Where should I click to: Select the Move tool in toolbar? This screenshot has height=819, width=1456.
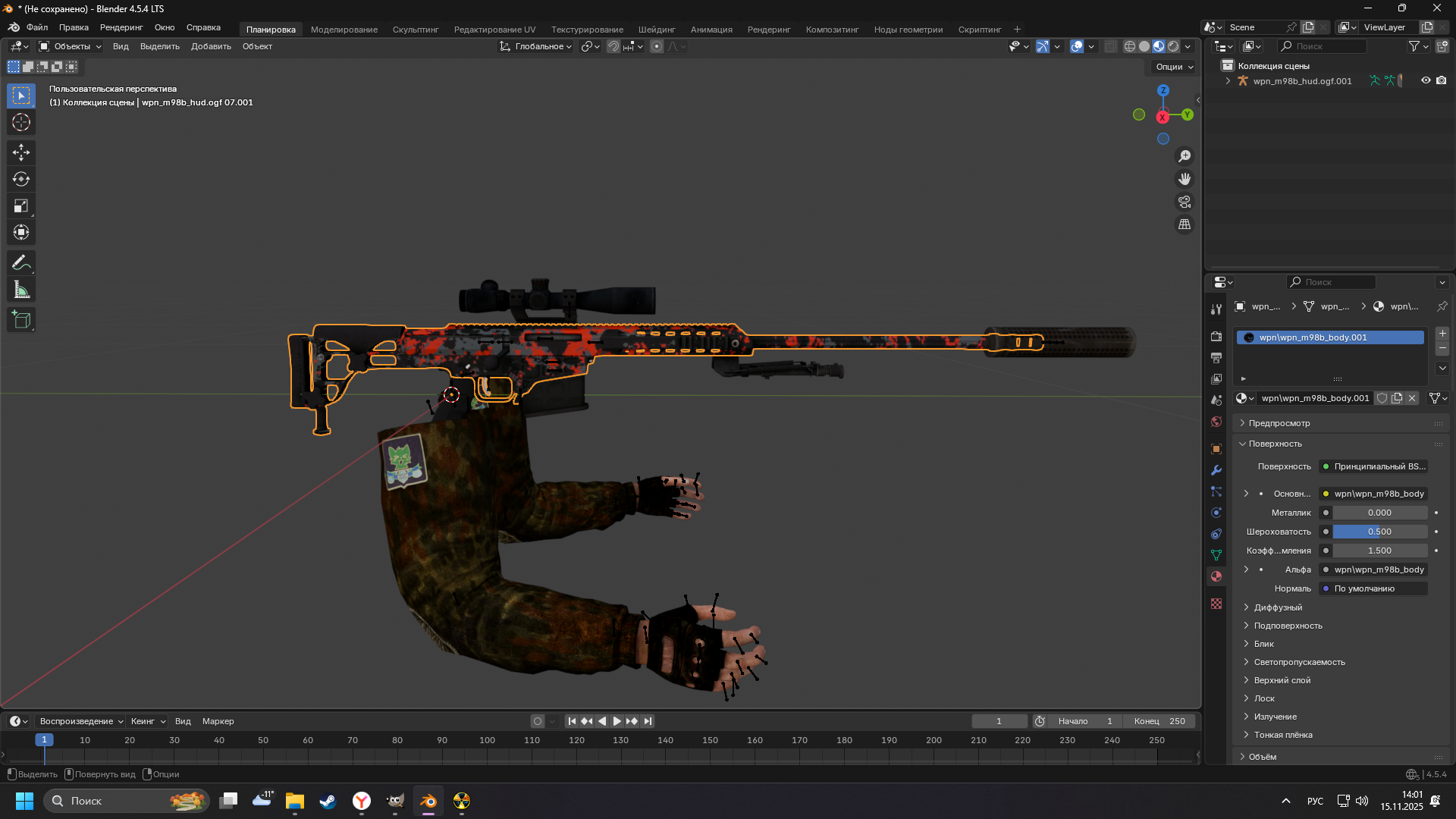pyautogui.click(x=20, y=152)
